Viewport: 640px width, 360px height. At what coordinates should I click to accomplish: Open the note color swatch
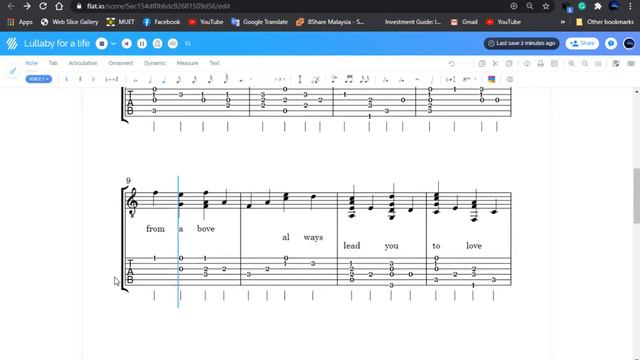(x=491, y=79)
